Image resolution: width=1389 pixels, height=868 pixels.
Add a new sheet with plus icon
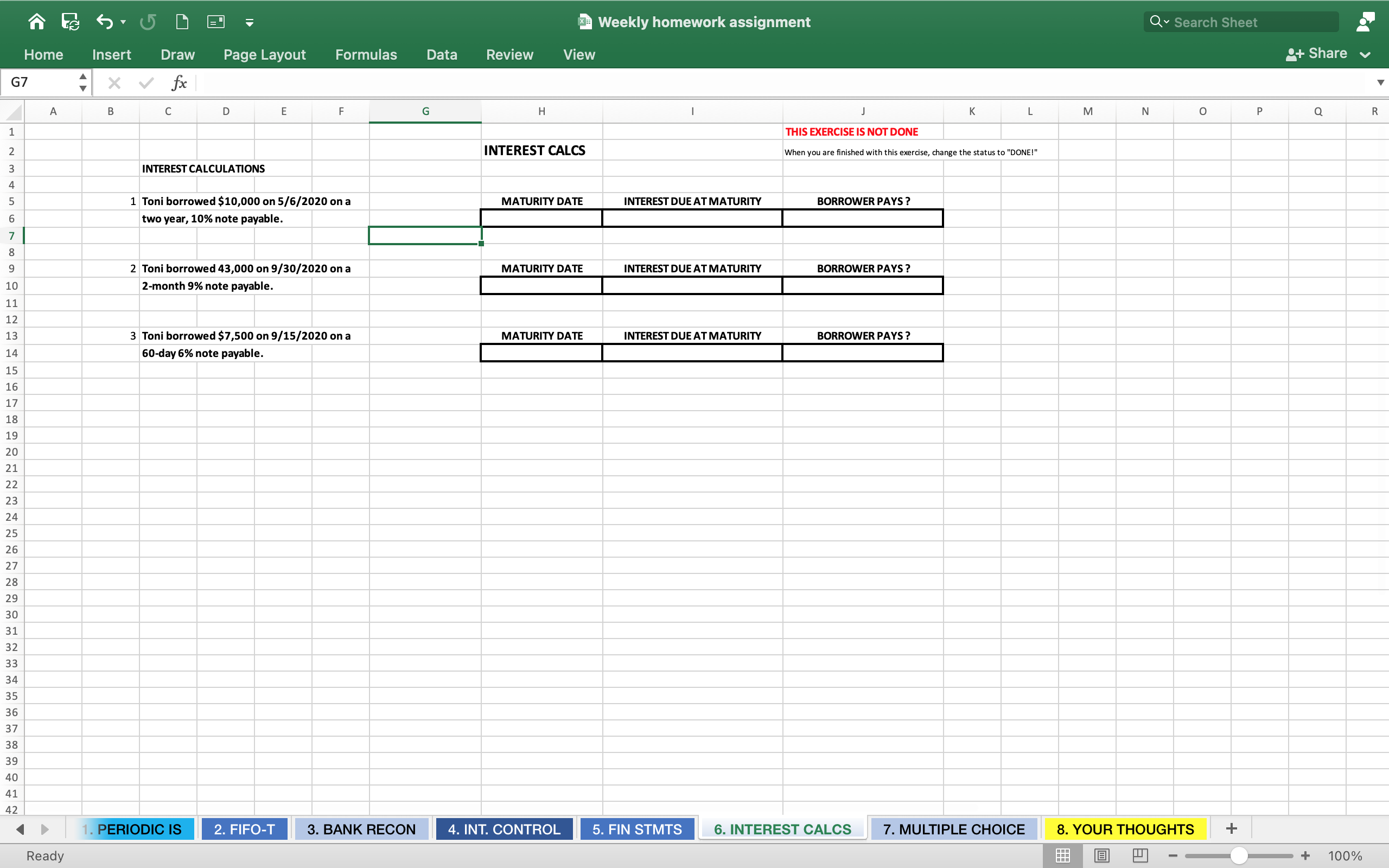tap(1231, 828)
